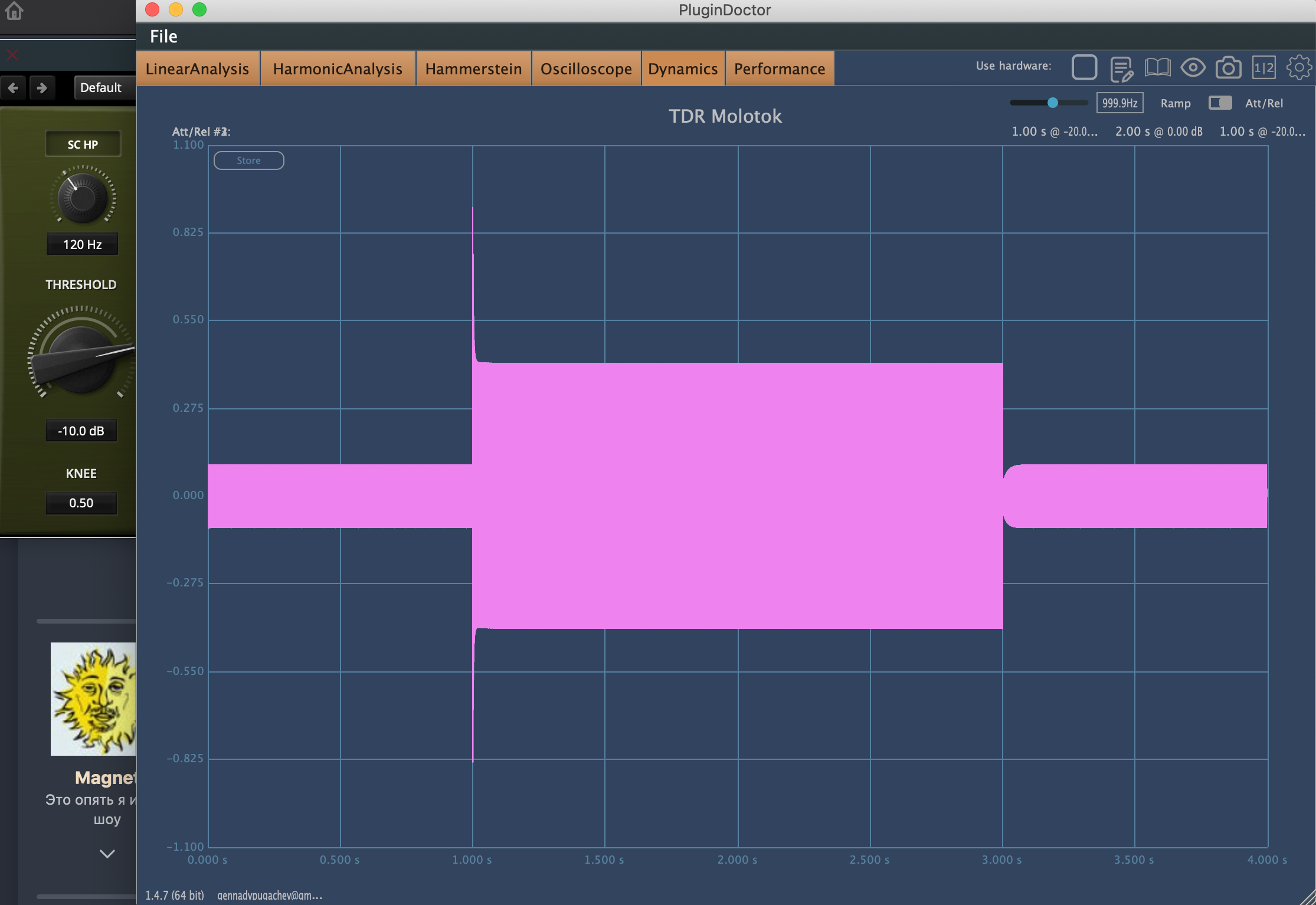1316x905 pixels.
Task: Toggle the eye visibility icon
Action: pyautogui.click(x=1193, y=67)
